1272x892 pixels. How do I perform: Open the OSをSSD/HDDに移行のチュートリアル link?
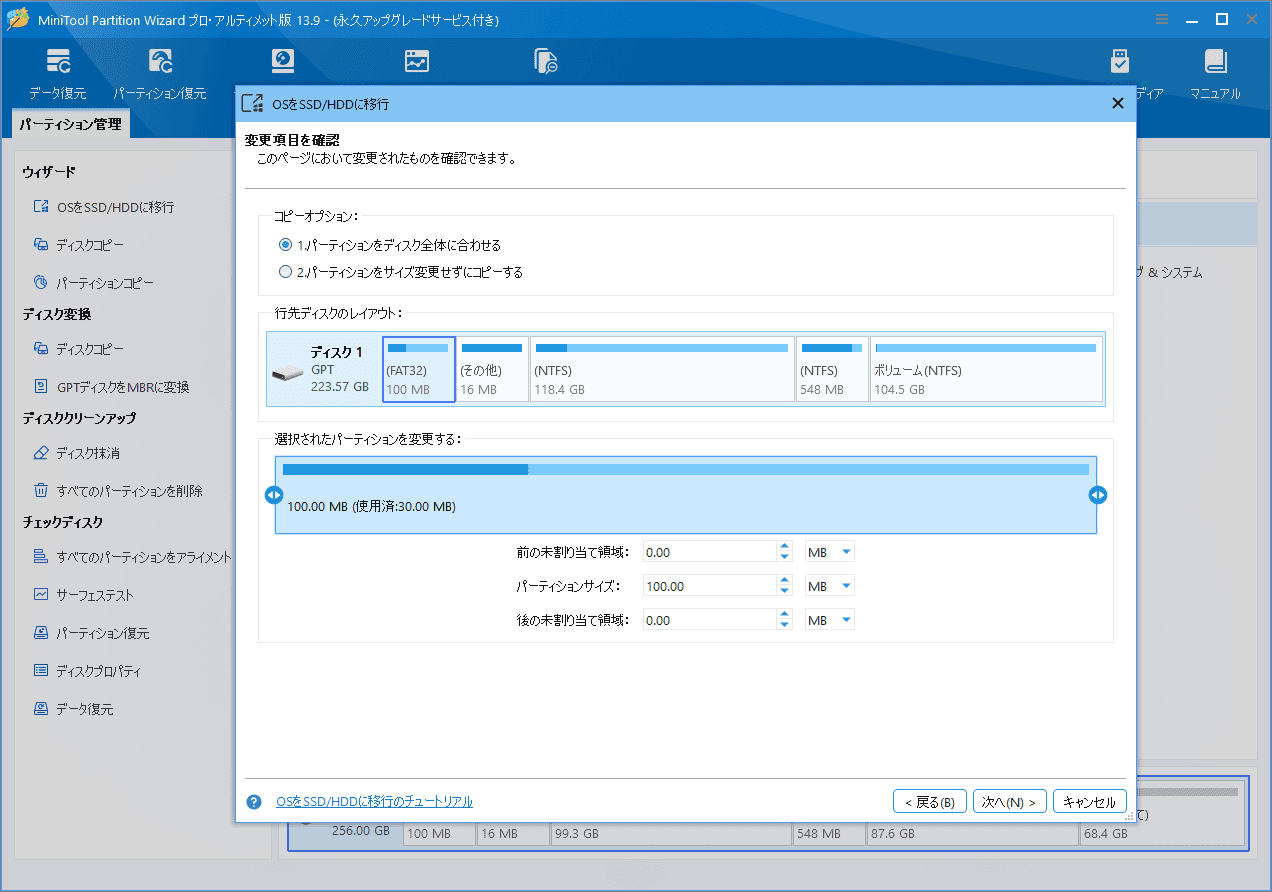pos(375,802)
